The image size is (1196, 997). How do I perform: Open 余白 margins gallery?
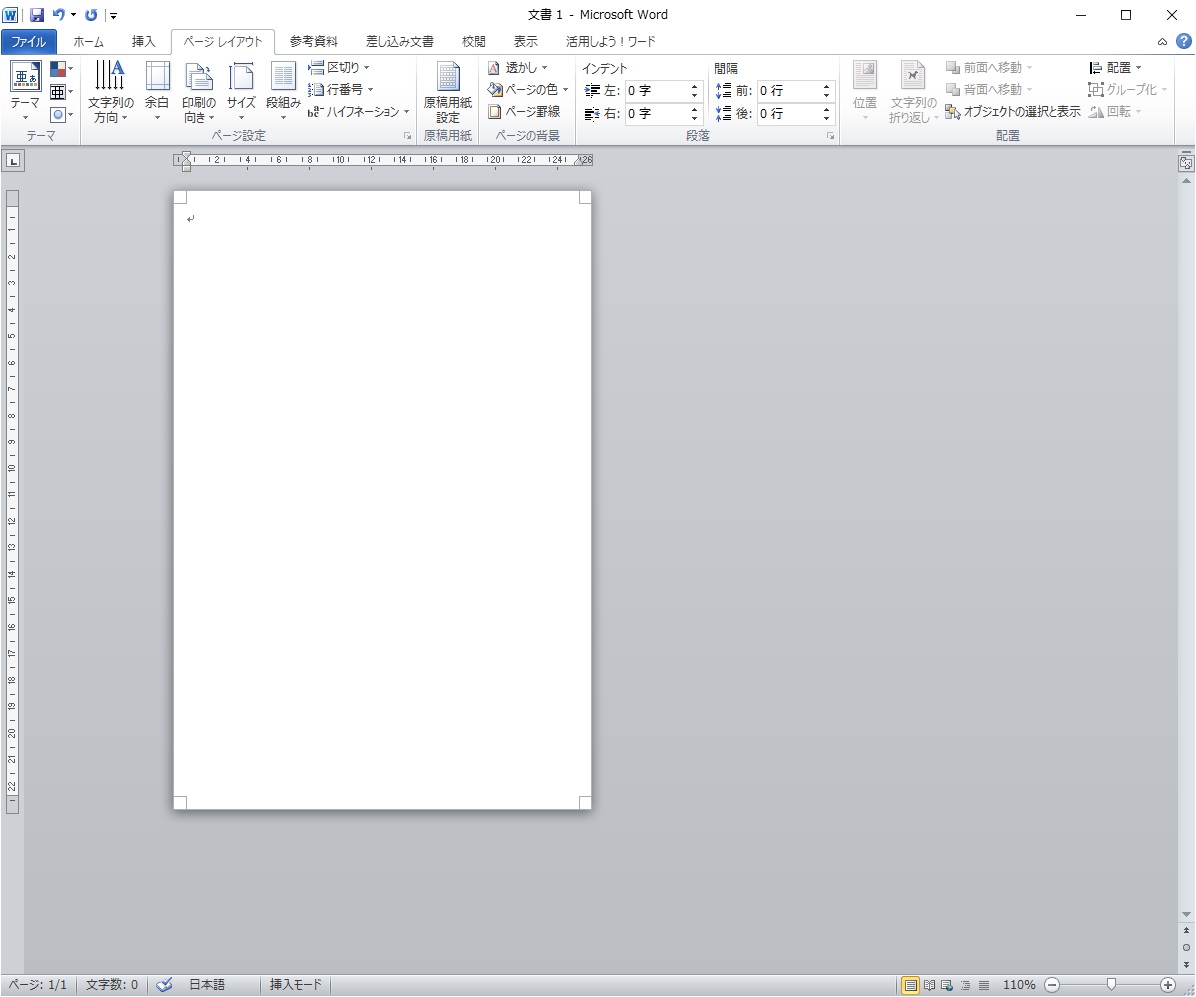pyautogui.click(x=156, y=91)
